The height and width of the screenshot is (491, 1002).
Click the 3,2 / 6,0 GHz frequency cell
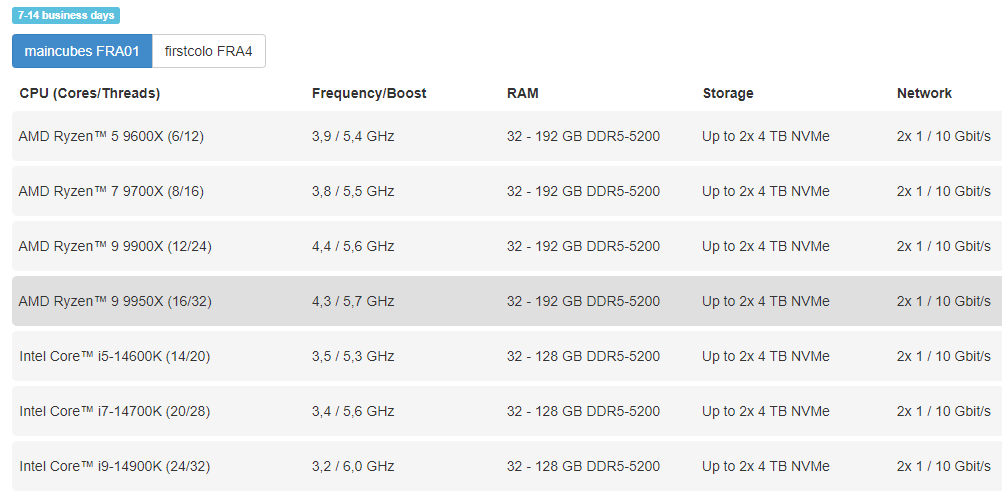353,466
